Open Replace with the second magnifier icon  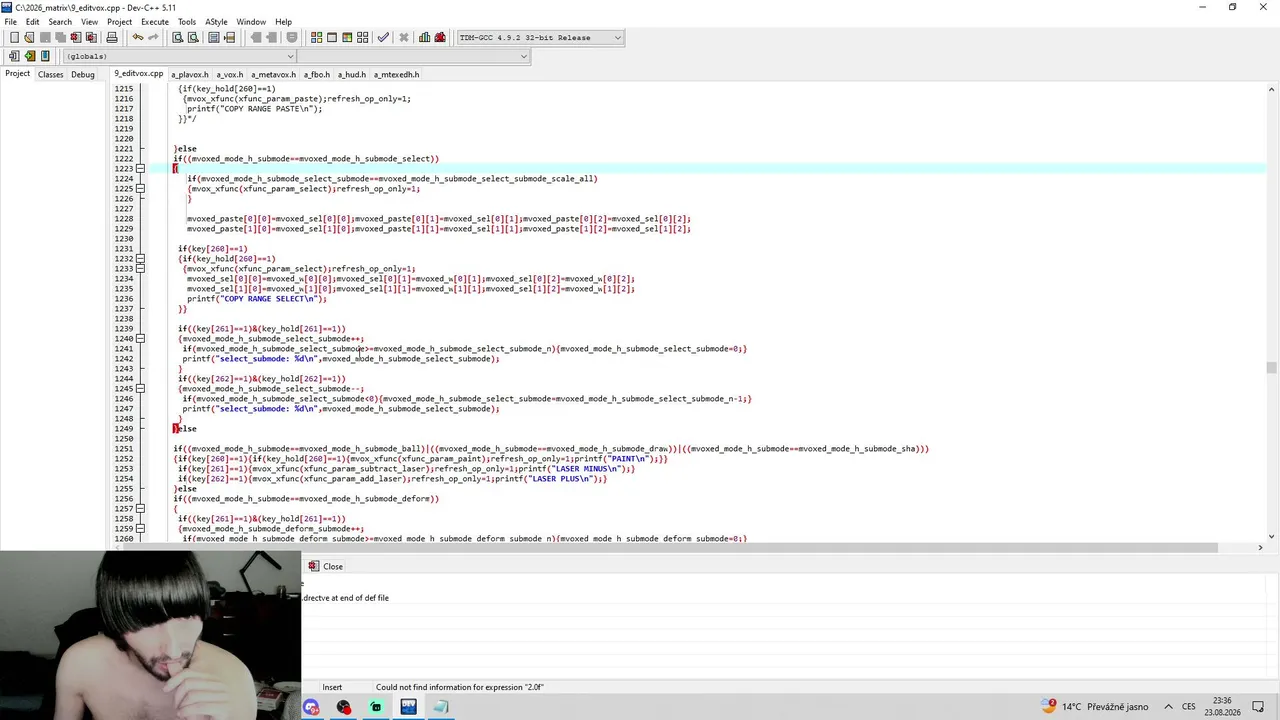193,38
